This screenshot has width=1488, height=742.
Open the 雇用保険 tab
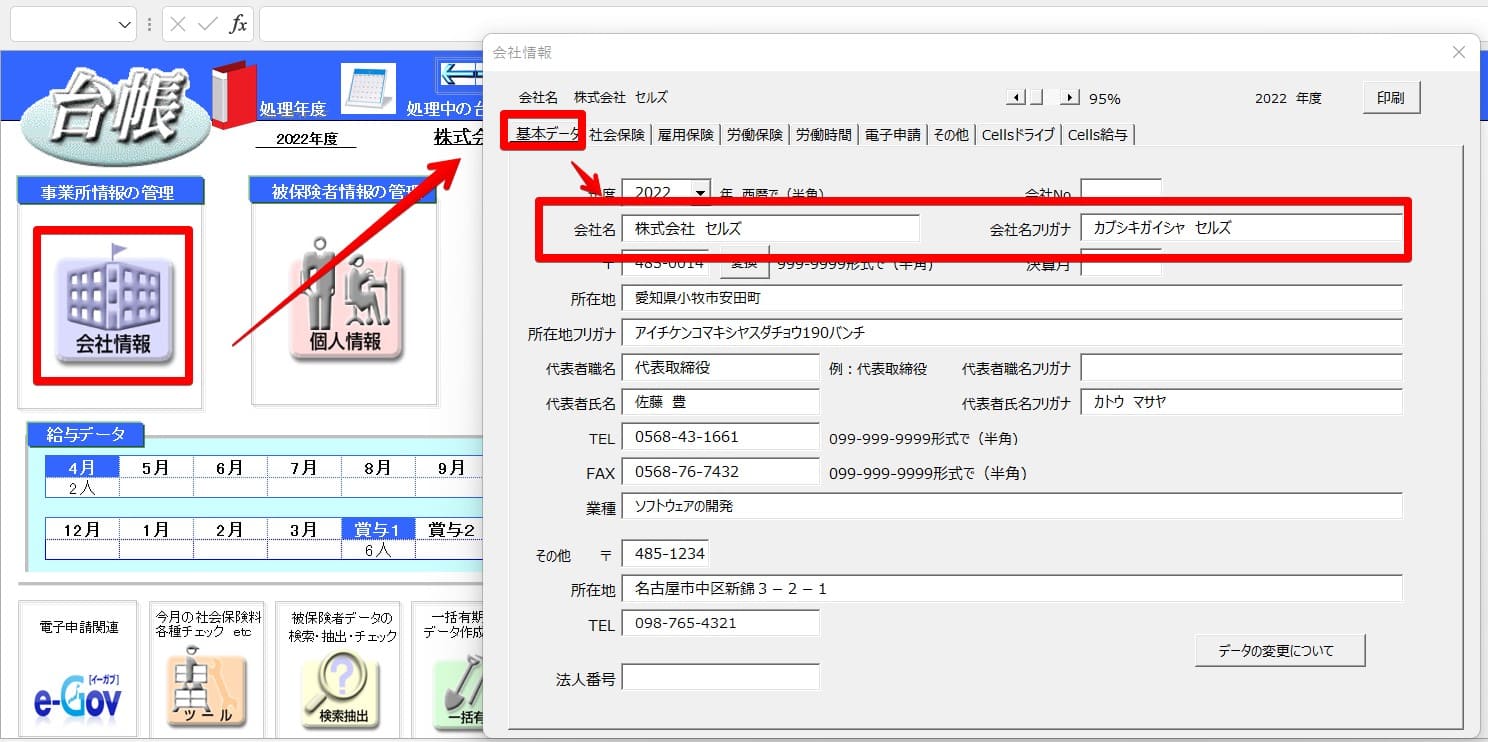pos(686,135)
